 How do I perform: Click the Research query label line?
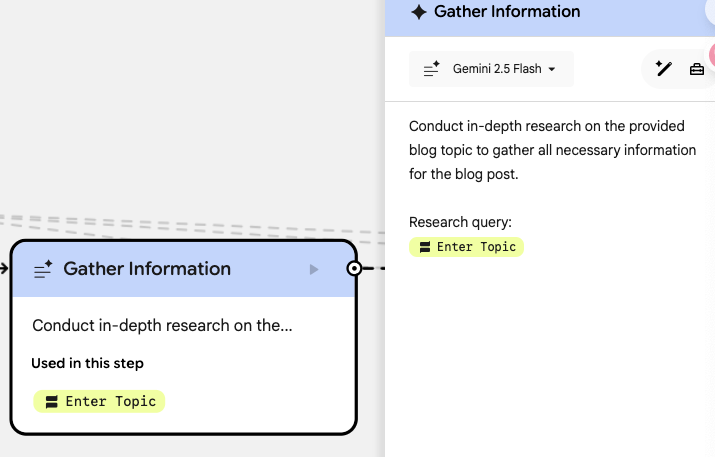pos(460,222)
